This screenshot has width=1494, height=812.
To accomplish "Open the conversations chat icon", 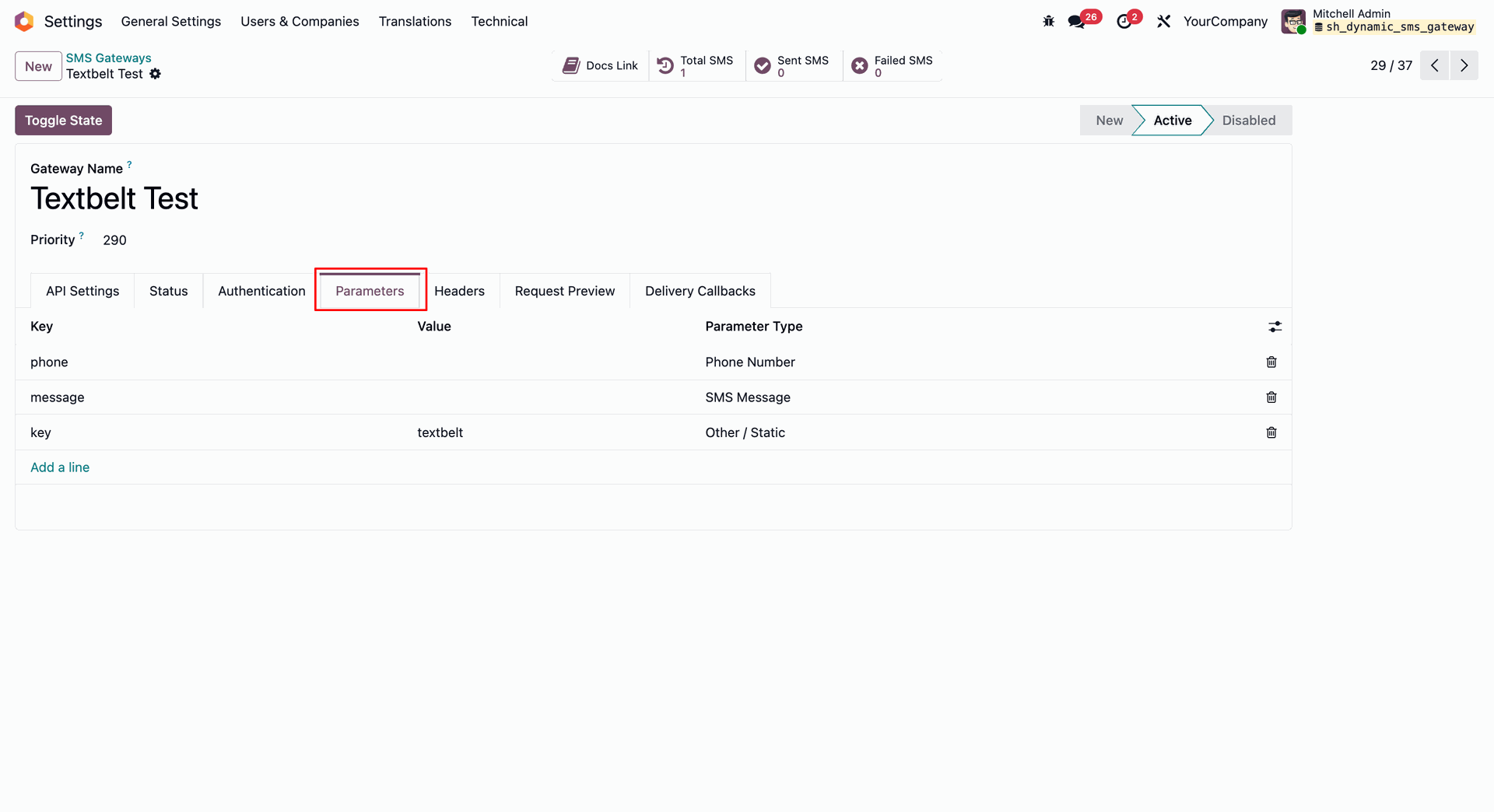I will [x=1077, y=21].
